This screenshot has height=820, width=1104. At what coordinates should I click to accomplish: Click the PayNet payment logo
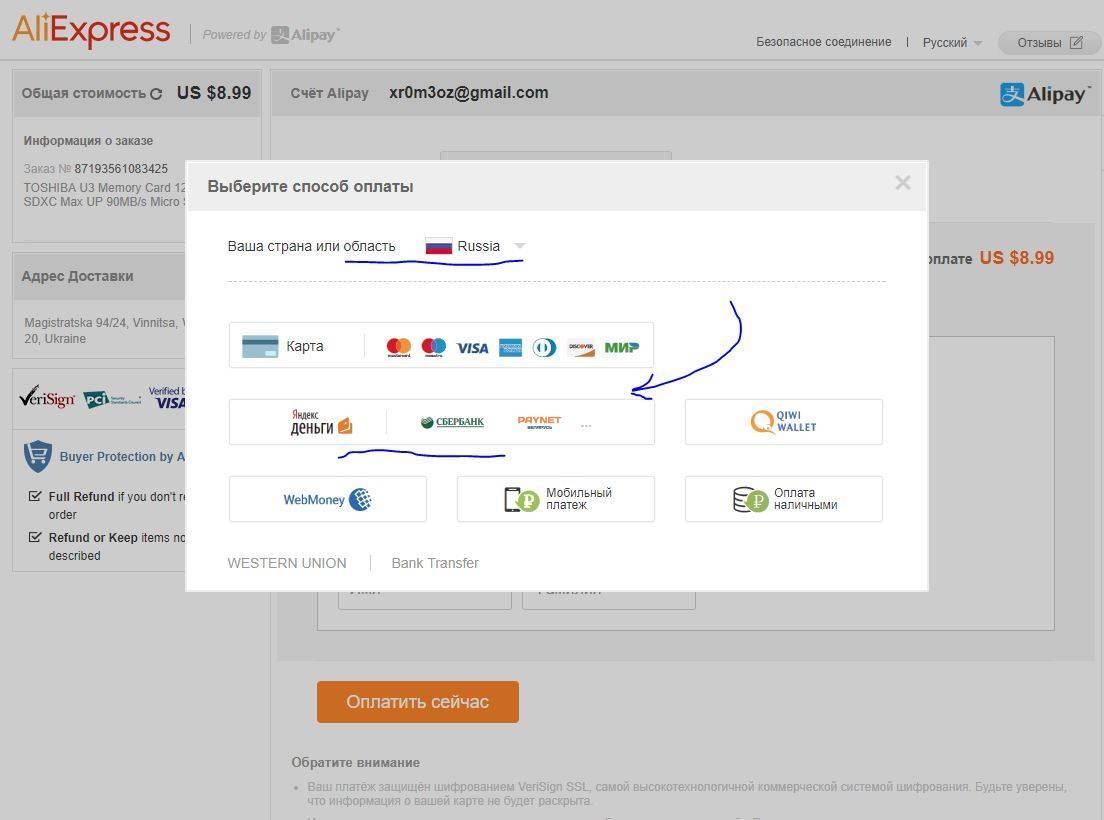click(x=539, y=422)
